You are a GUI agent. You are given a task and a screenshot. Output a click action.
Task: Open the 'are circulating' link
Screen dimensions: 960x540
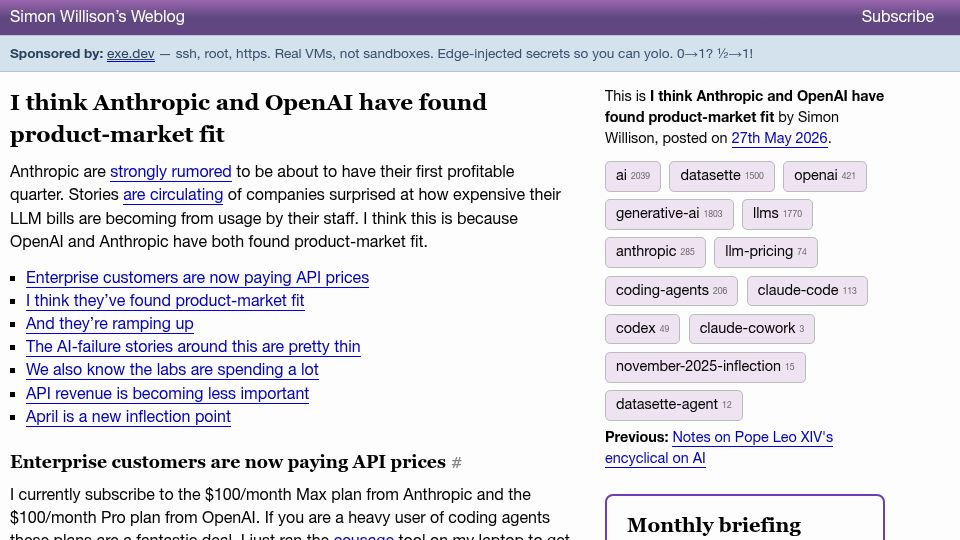pyautogui.click(x=173, y=195)
